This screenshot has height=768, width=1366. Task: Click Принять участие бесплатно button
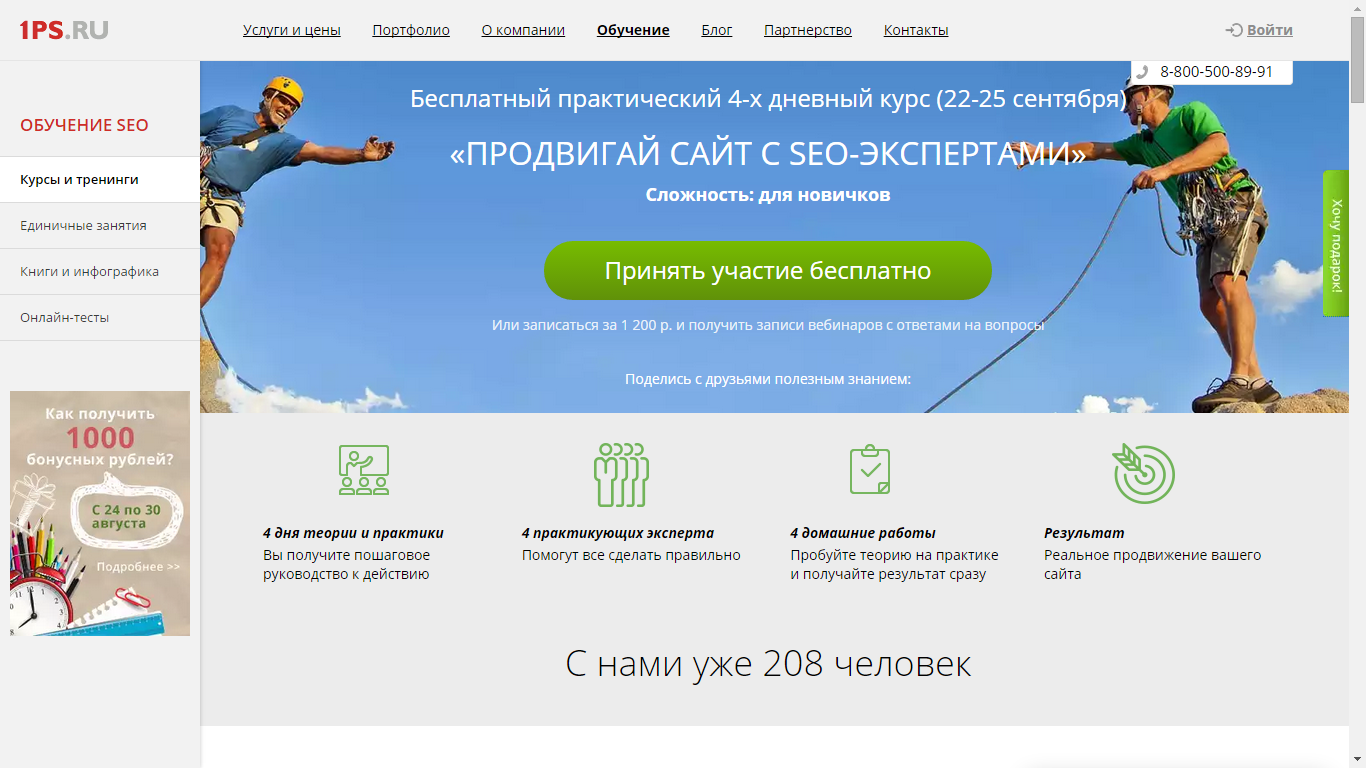[x=768, y=271]
